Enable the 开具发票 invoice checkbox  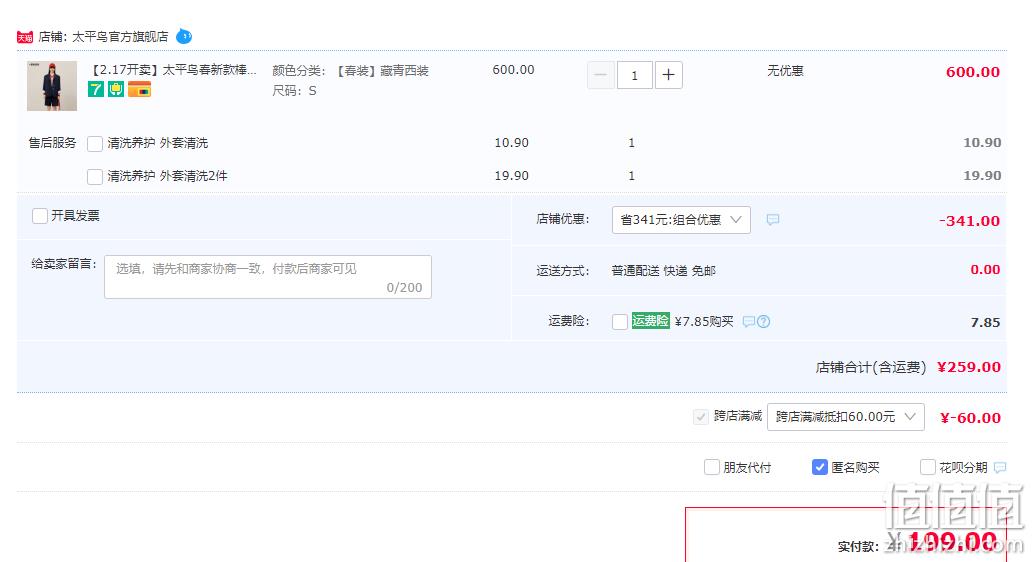coord(40,215)
